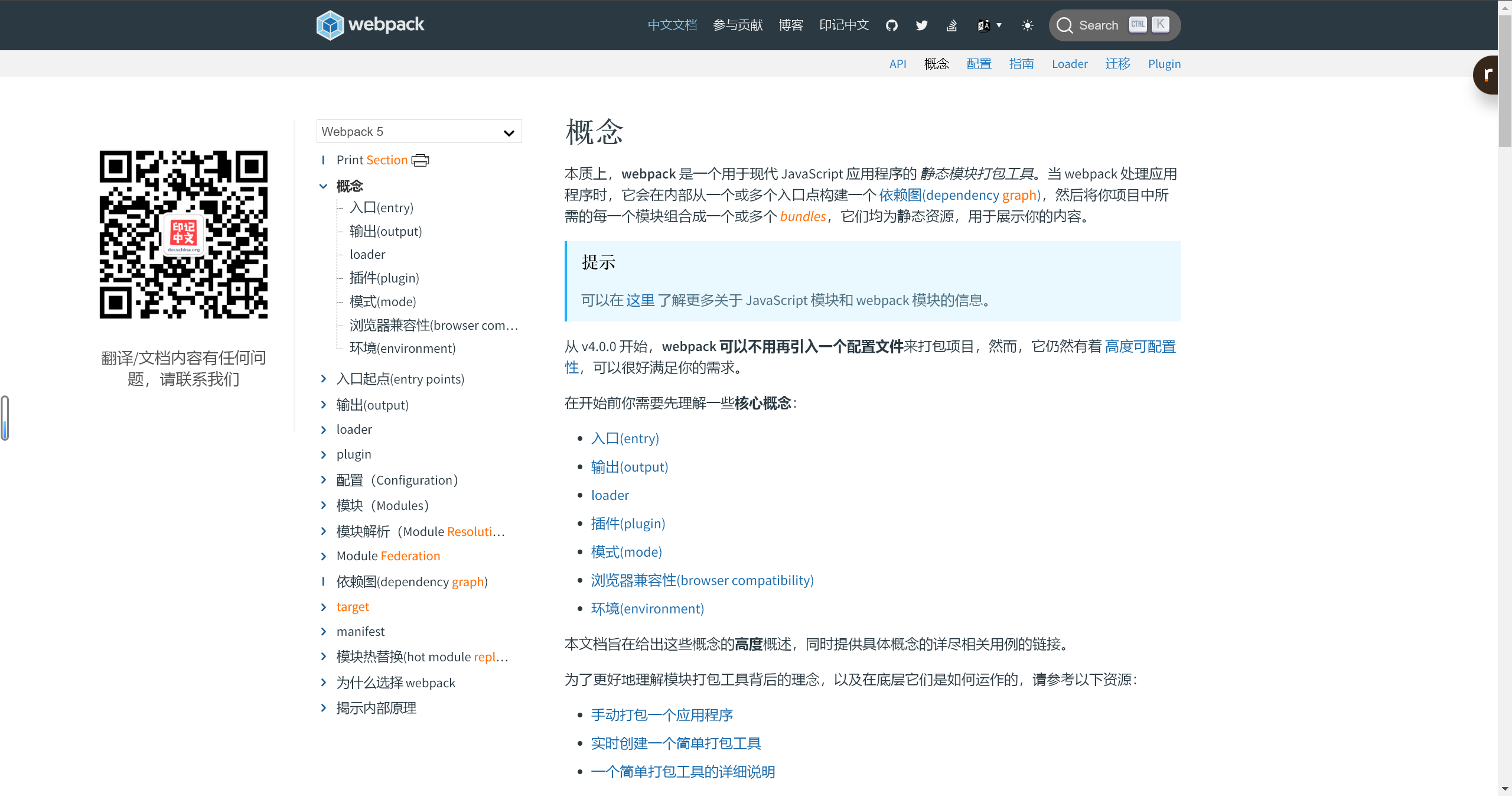Click the QR code image

coord(183,235)
